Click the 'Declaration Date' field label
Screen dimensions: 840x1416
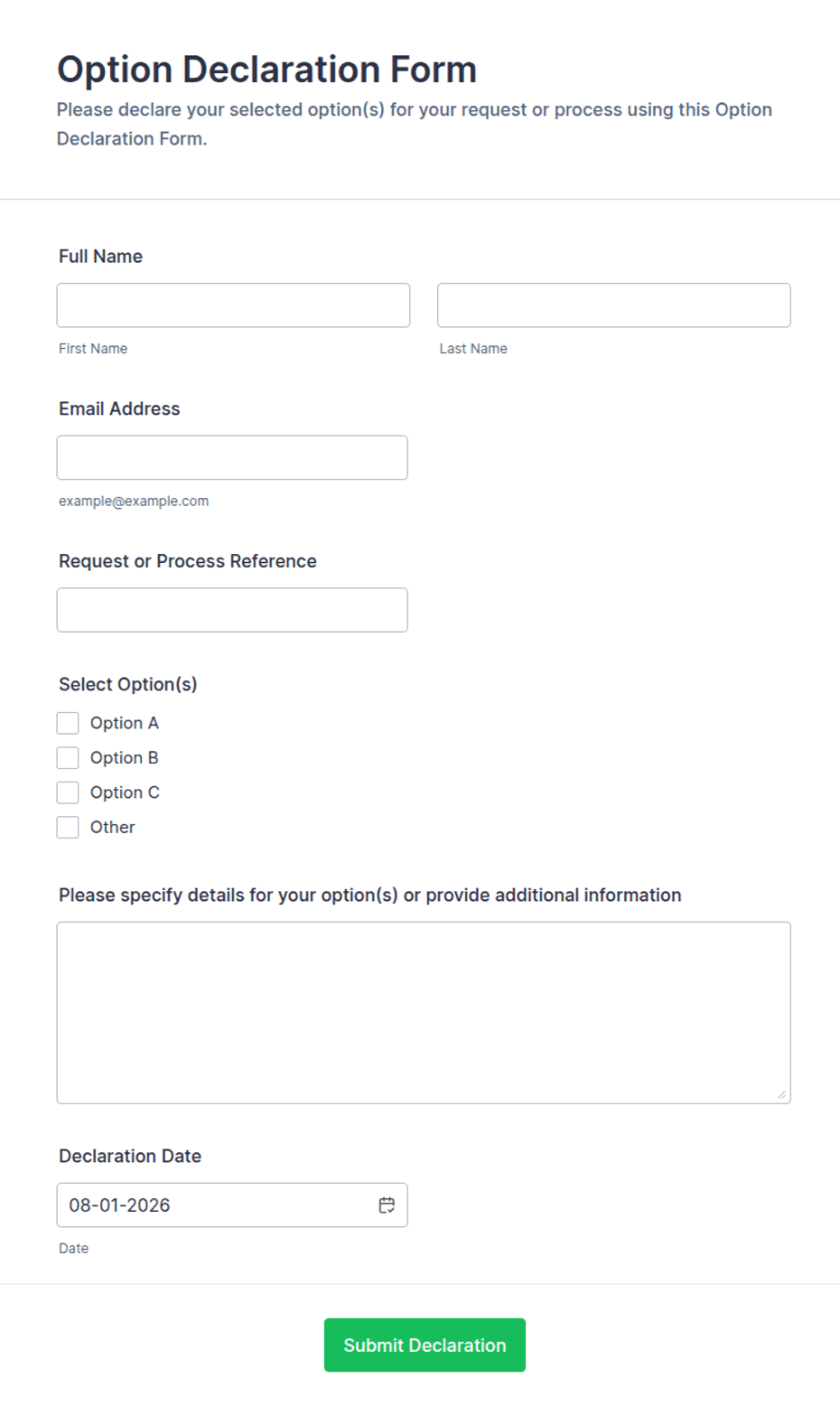pos(130,1156)
